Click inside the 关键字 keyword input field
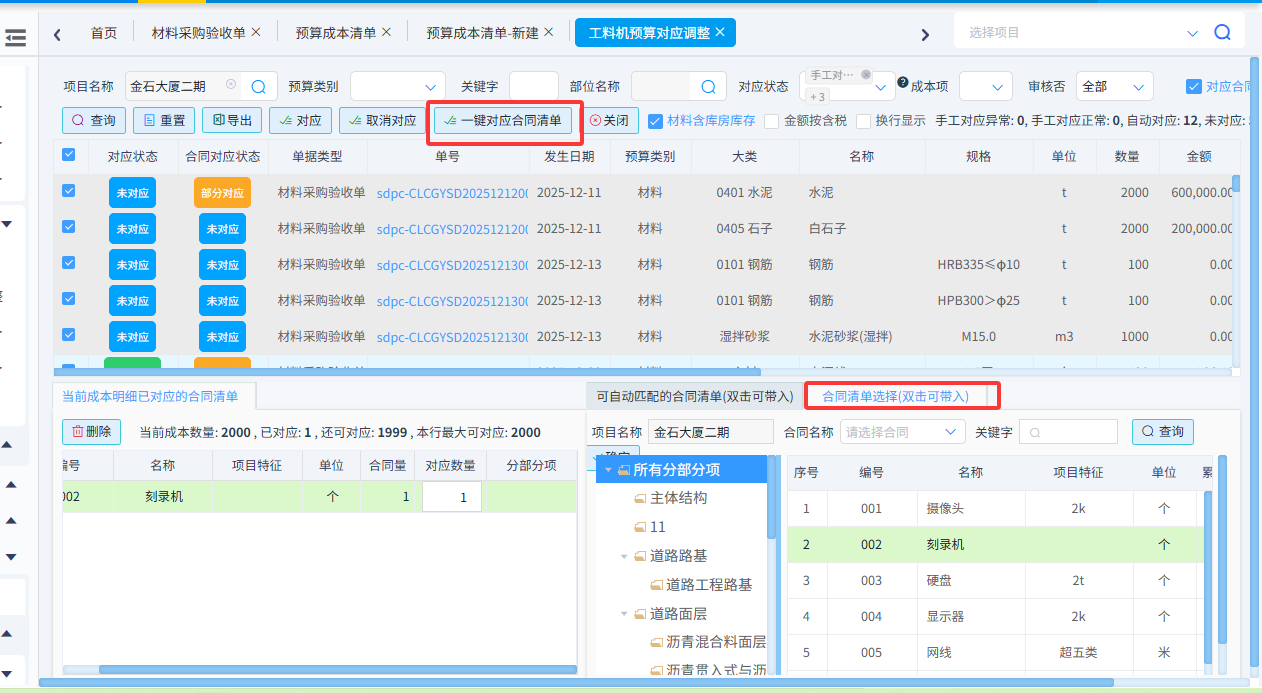The width and height of the screenshot is (1262, 693). coord(534,85)
